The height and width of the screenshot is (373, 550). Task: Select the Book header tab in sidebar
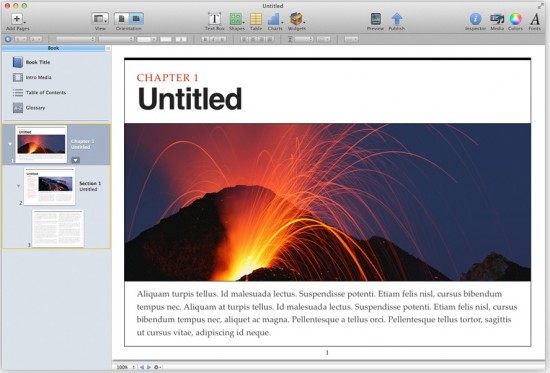tap(53, 48)
